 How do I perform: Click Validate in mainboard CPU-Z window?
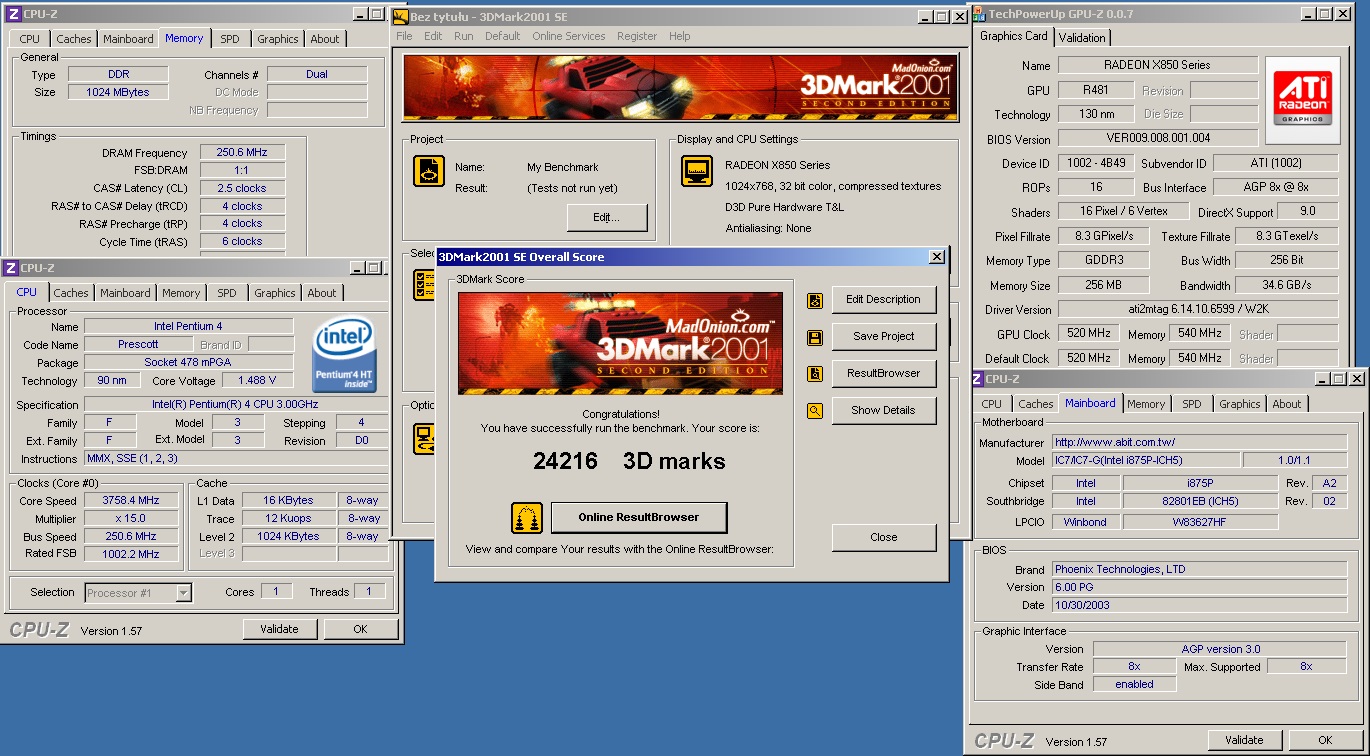(x=1244, y=740)
